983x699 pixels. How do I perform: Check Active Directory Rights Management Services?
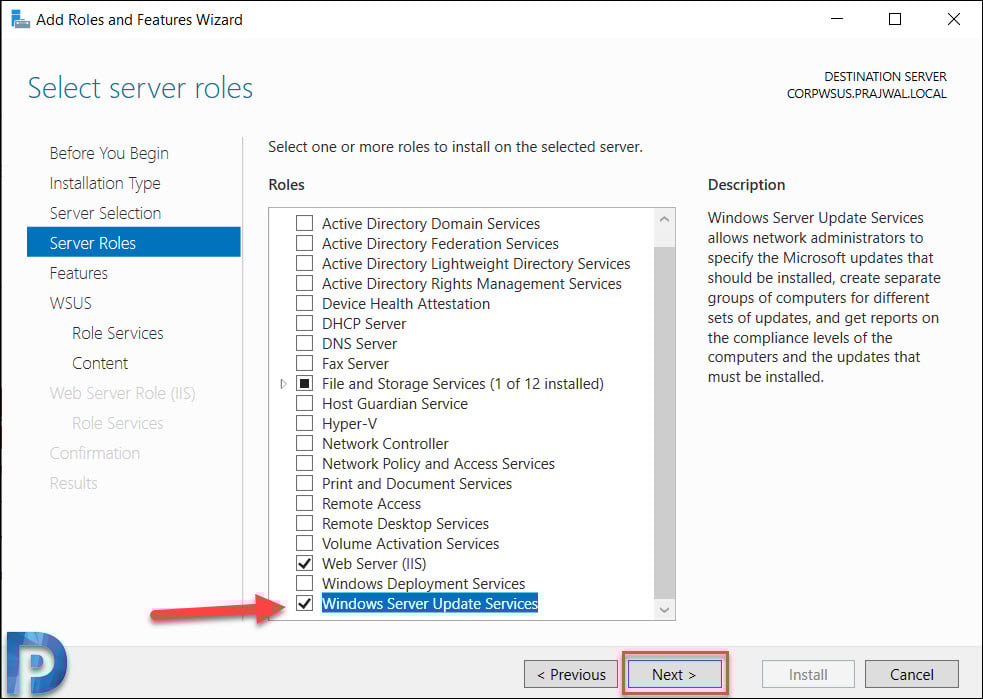click(305, 283)
